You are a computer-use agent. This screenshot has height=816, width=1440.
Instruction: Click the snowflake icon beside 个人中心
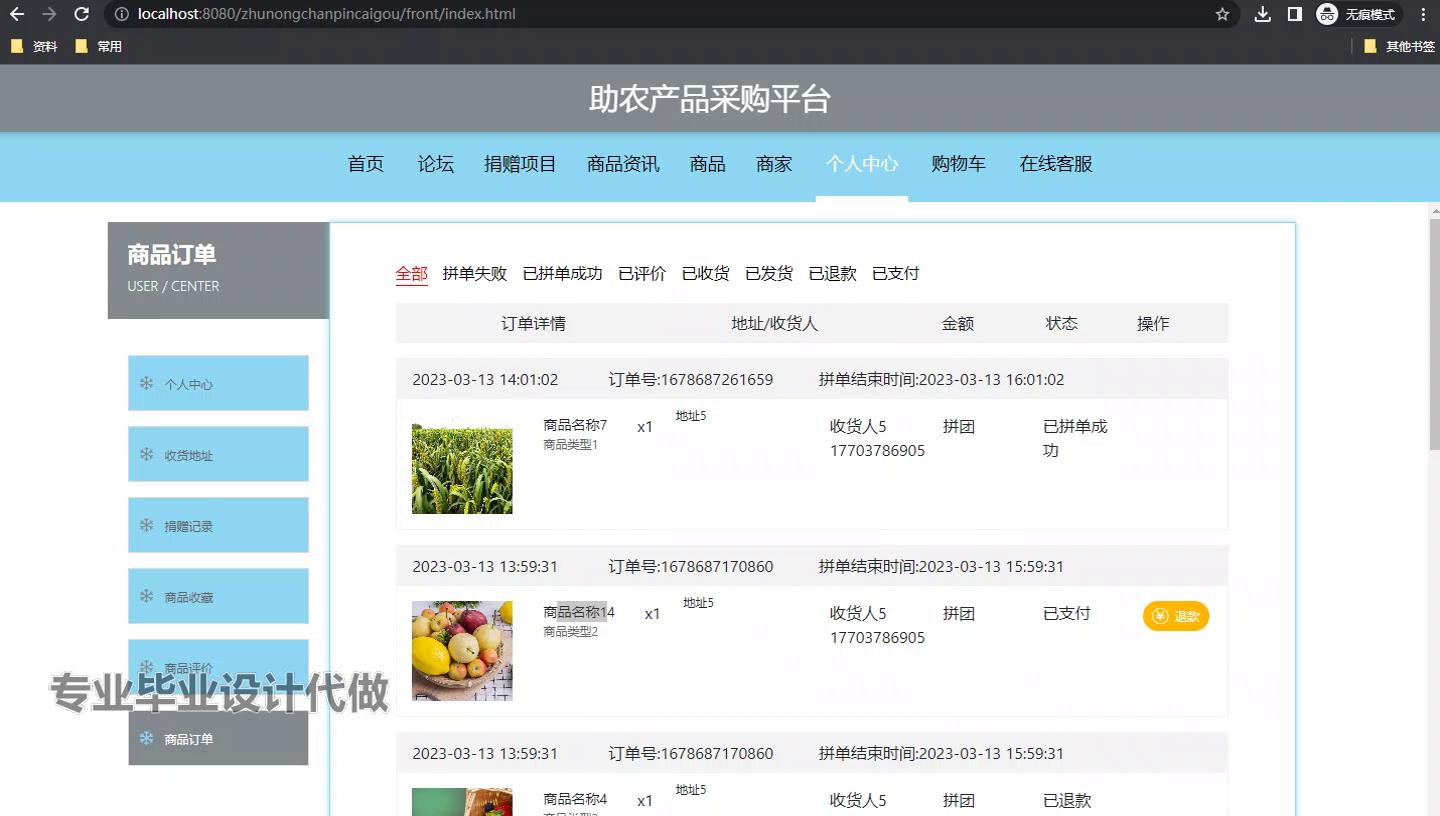[x=146, y=383]
